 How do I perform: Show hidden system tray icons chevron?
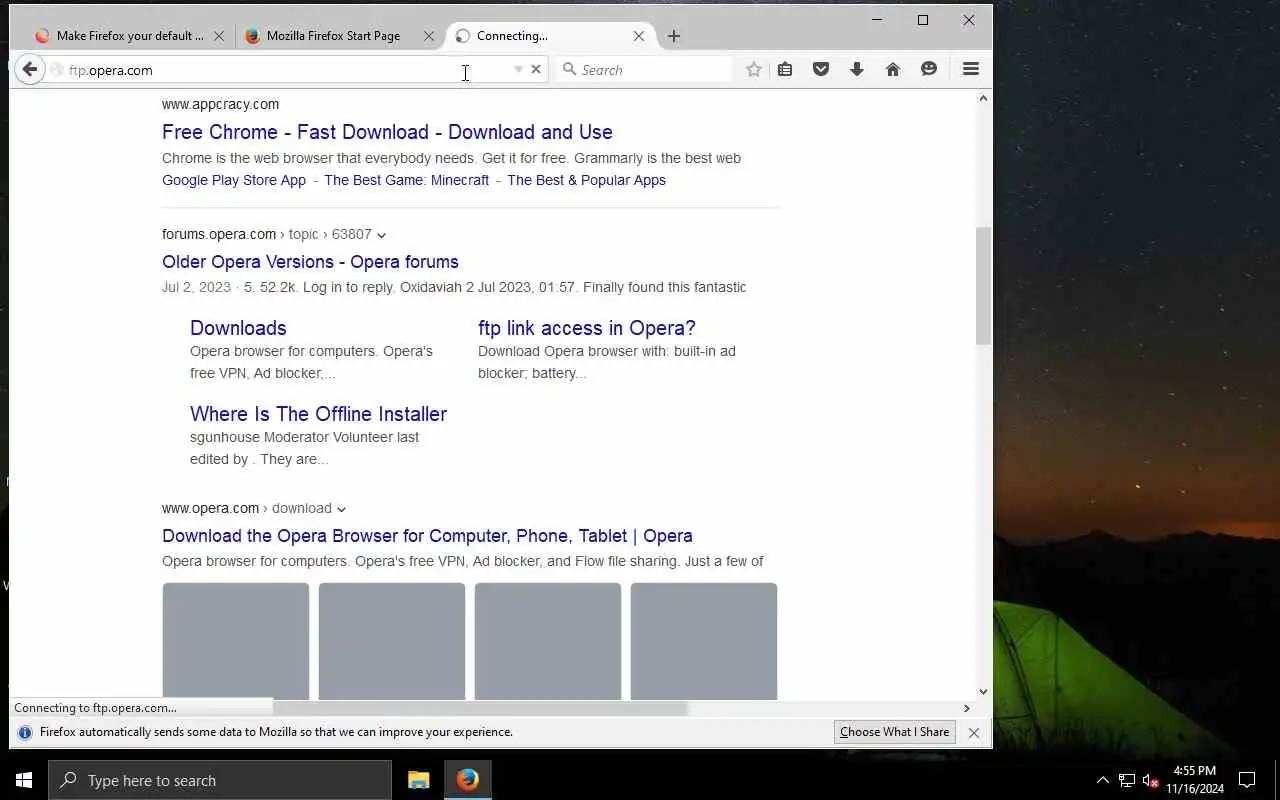point(1103,780)
